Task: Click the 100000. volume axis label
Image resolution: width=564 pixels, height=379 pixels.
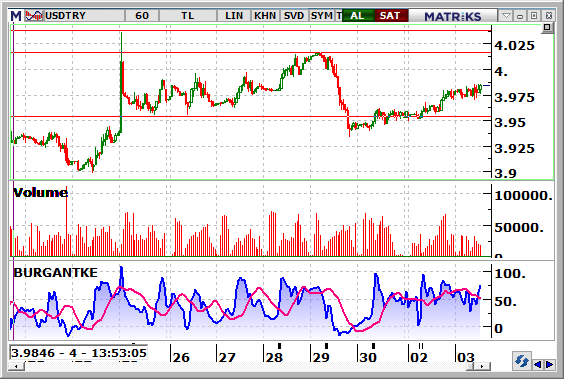Action: click(x=523, y=196)
